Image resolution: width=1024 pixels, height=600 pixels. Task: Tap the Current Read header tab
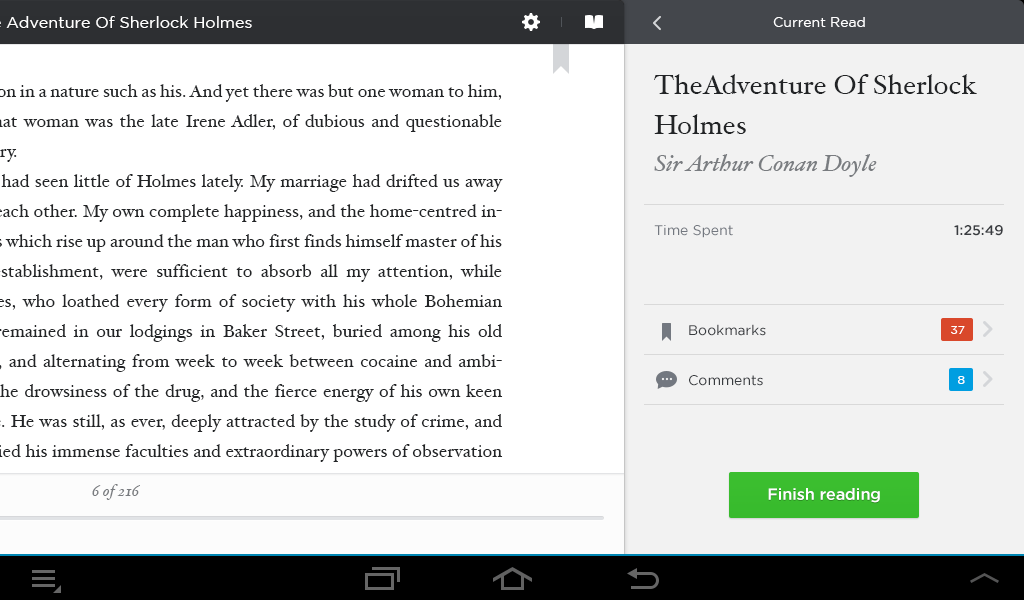(x=819, y=22)
